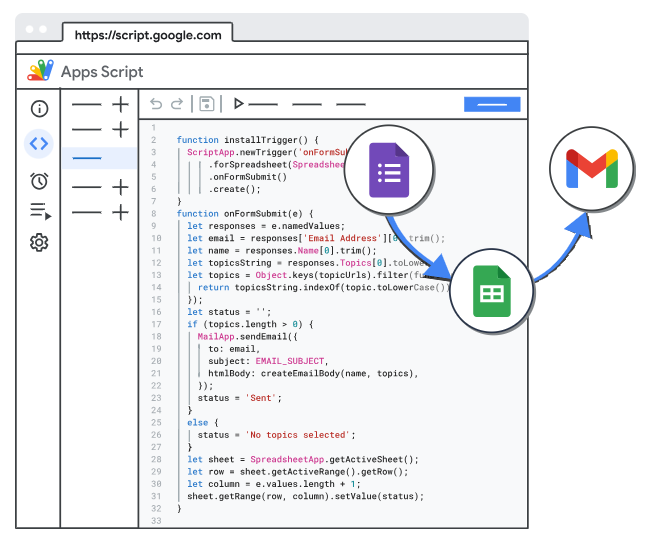Click 'to: email,' on line 19
Screen dimensions: 645x558
click(x=234, y=349)
